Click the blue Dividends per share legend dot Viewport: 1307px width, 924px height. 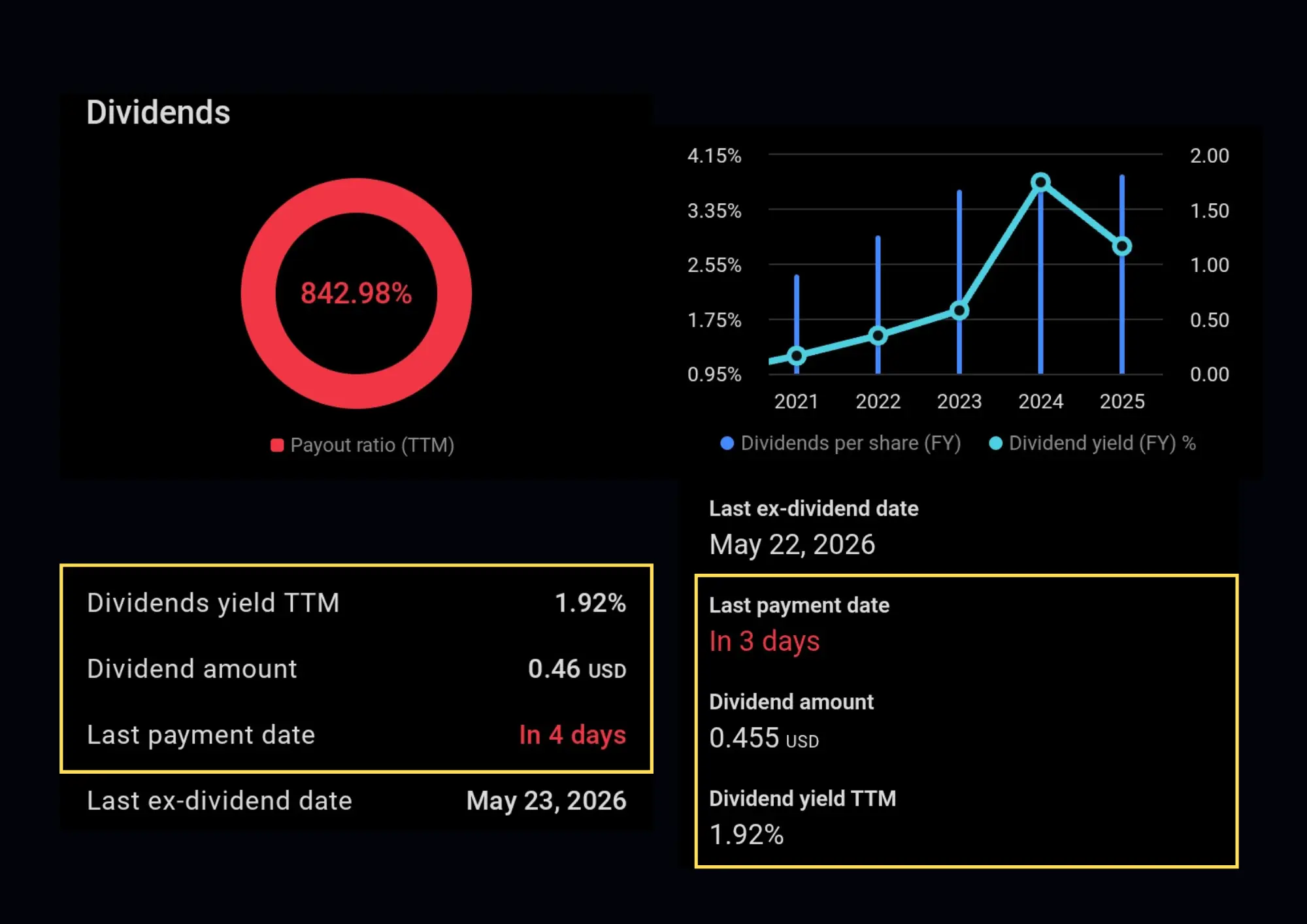tap(727, 443)
